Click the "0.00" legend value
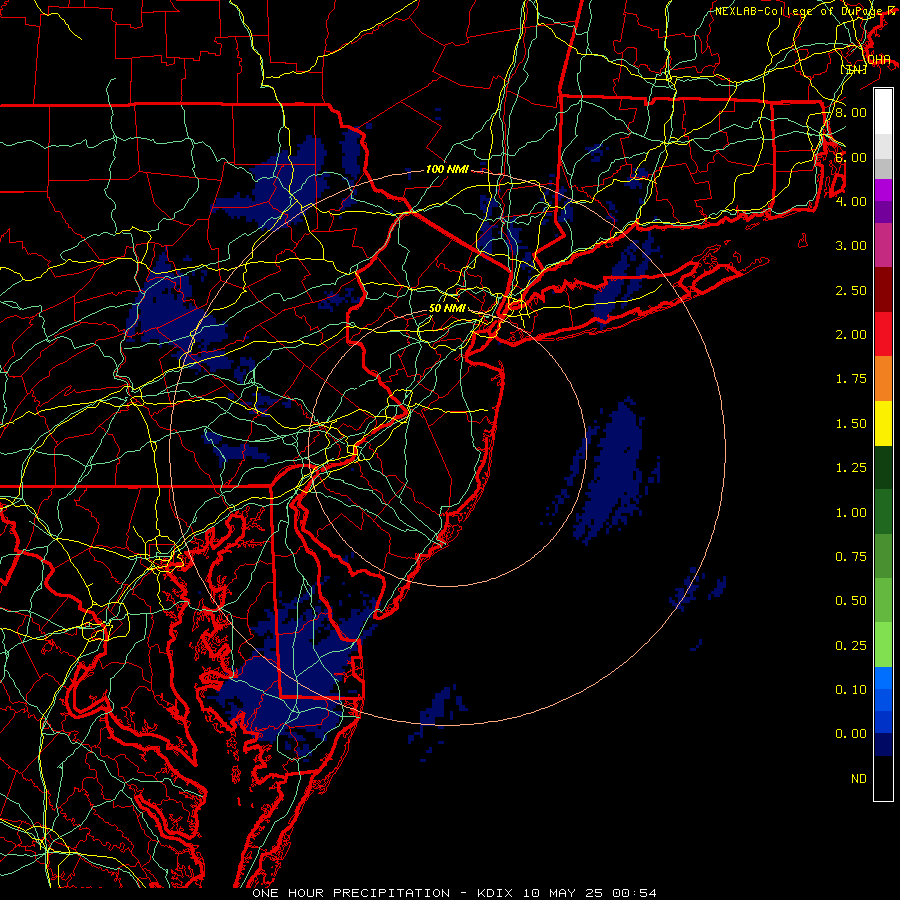 tap(851, 734)
